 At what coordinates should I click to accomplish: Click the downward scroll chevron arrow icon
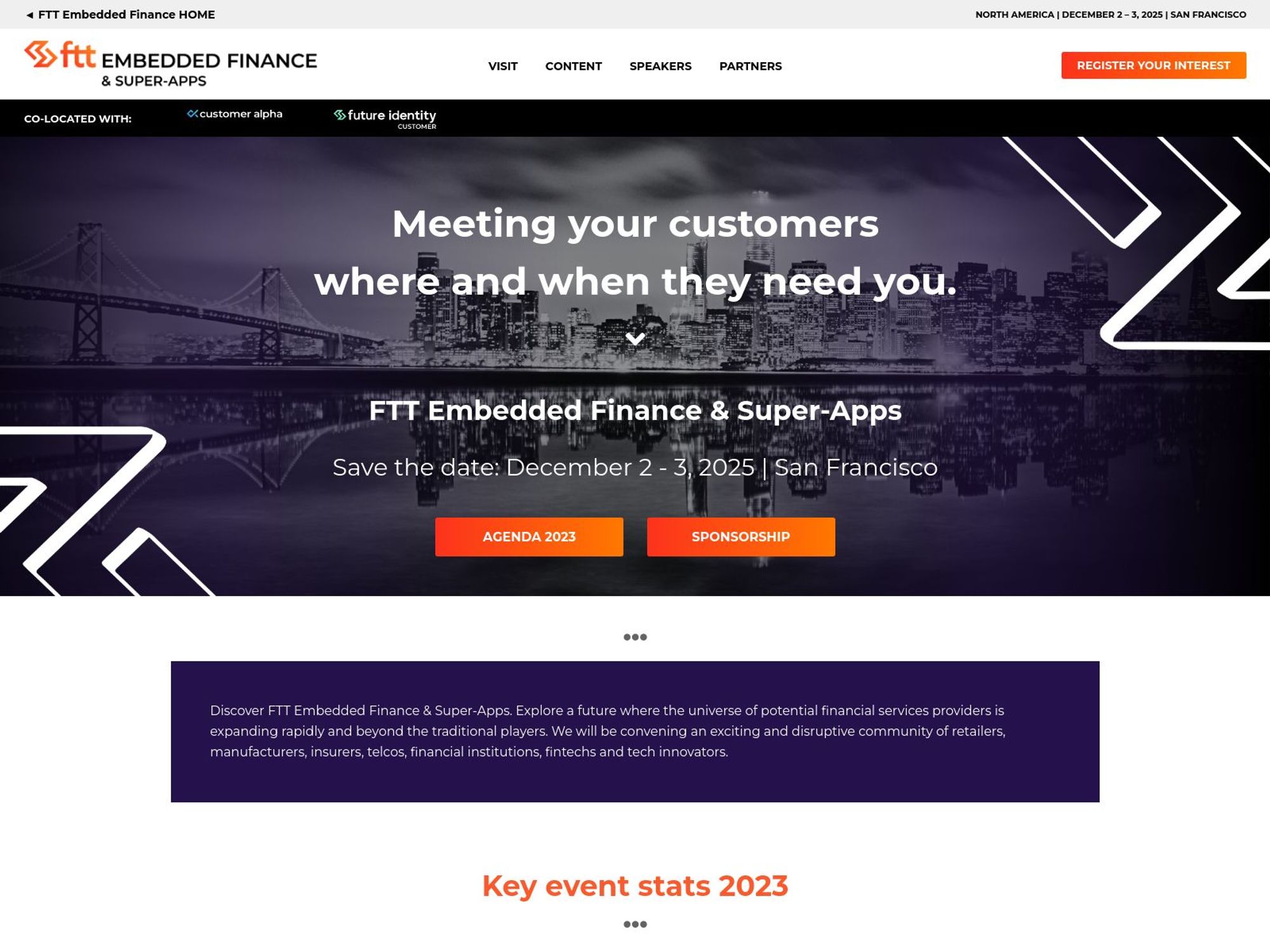pos(634,338)
